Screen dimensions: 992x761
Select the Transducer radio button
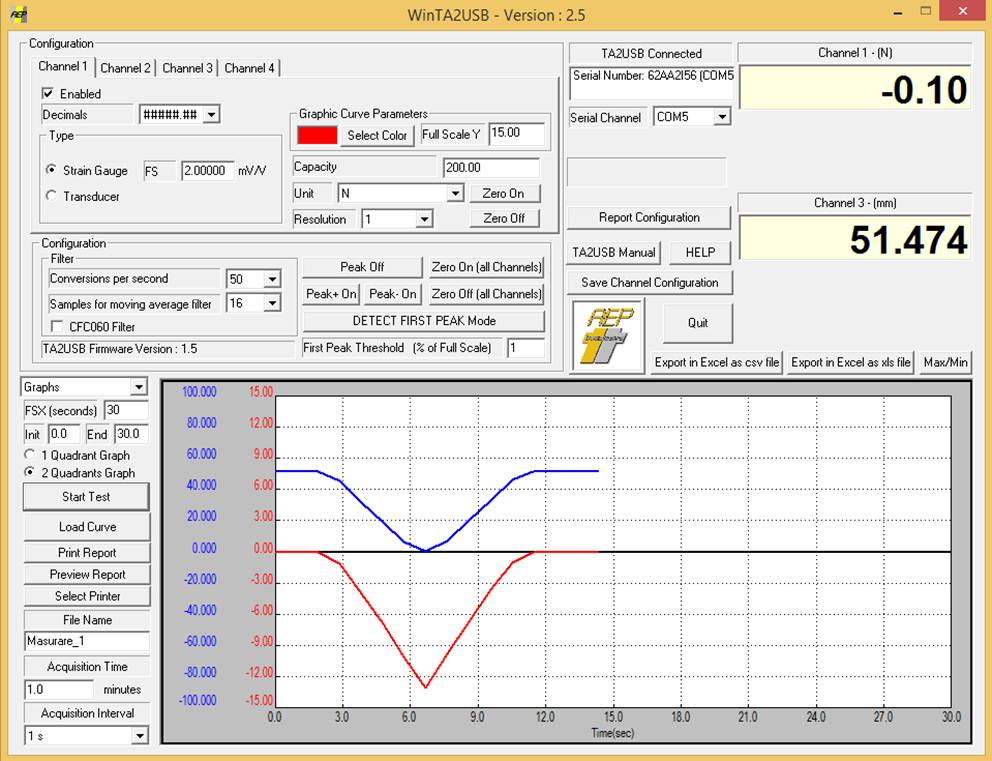pyautogui.click(x=52, y=197)
